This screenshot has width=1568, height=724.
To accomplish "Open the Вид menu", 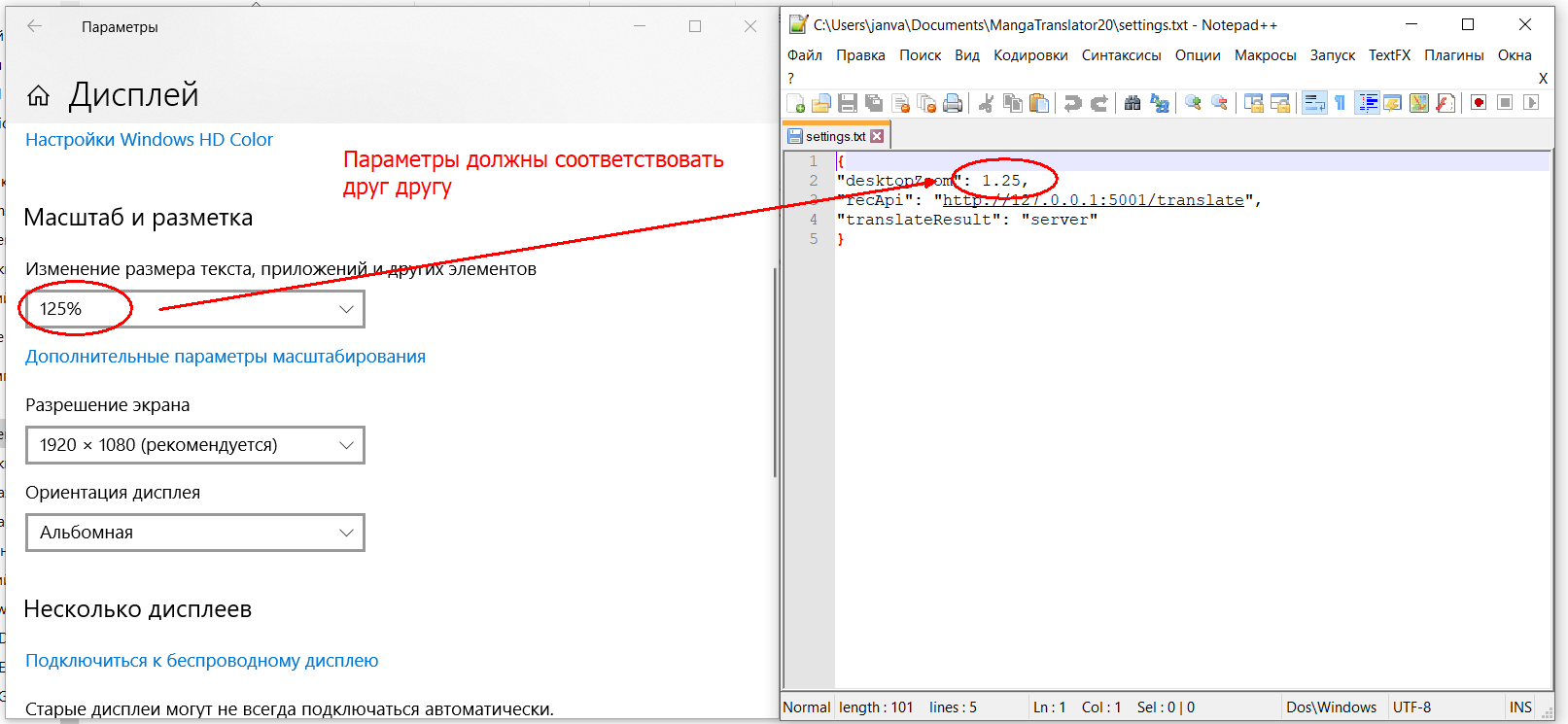I will pos(967,55).
